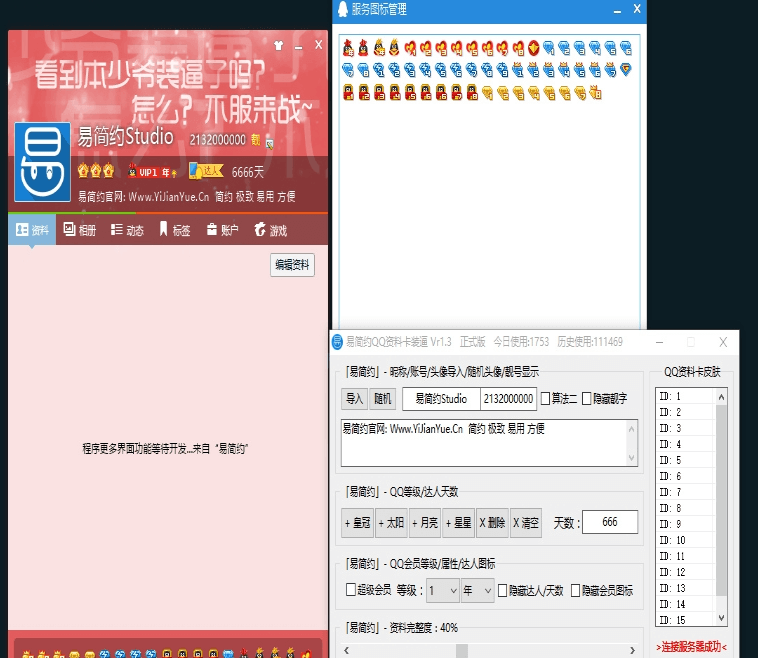
Task: Check the 超级会员 checkbox
Action: coord(350,591)
